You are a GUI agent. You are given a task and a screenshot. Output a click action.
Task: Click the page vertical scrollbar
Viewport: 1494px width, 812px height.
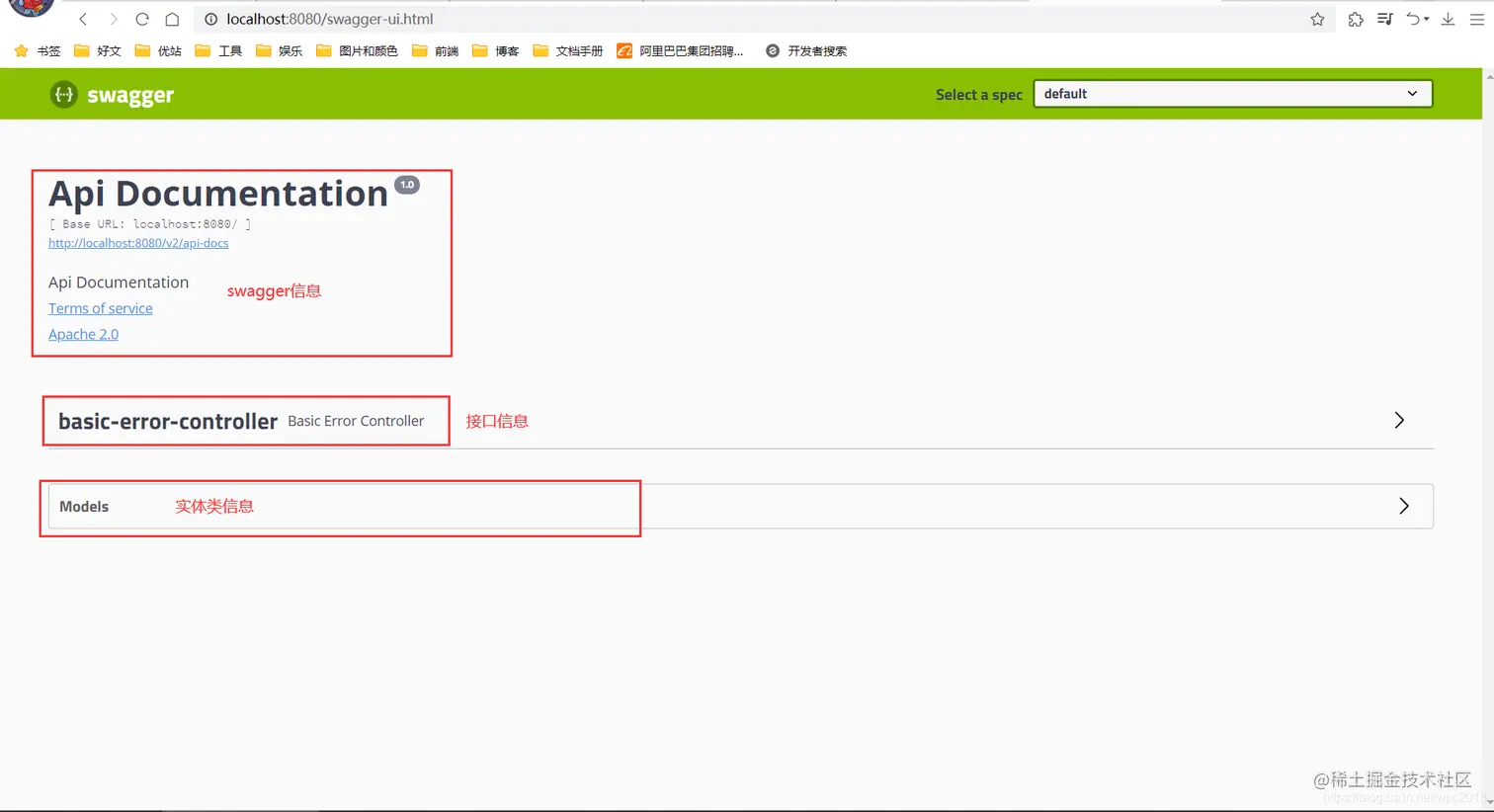click(x=1489, y=440)
